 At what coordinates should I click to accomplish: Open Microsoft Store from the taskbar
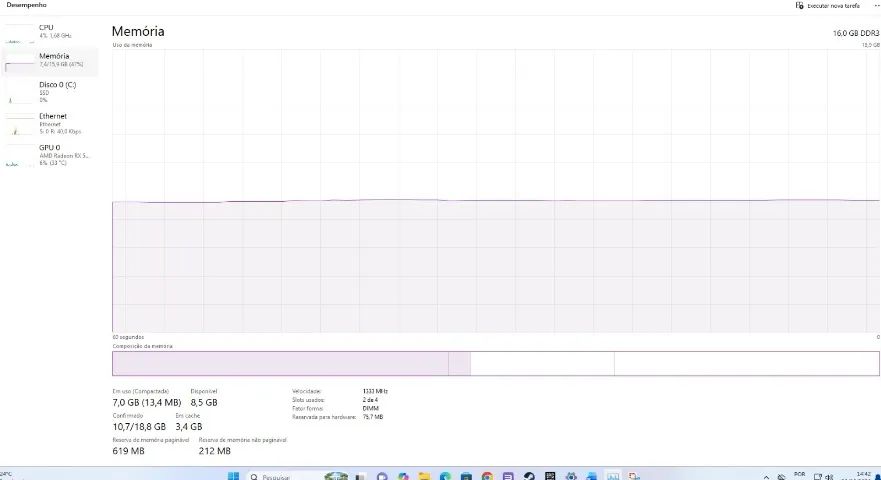[x=466, y=477]
